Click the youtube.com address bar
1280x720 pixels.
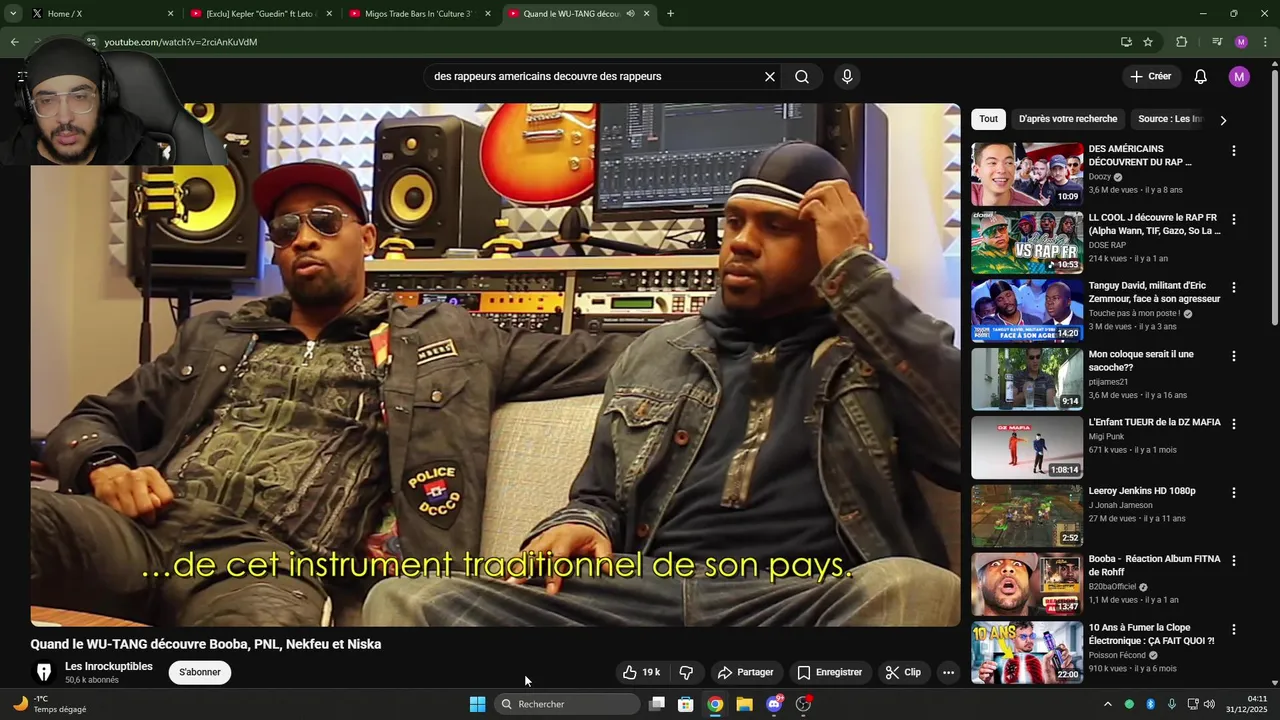pyautogui.click(x=600, y=42)
